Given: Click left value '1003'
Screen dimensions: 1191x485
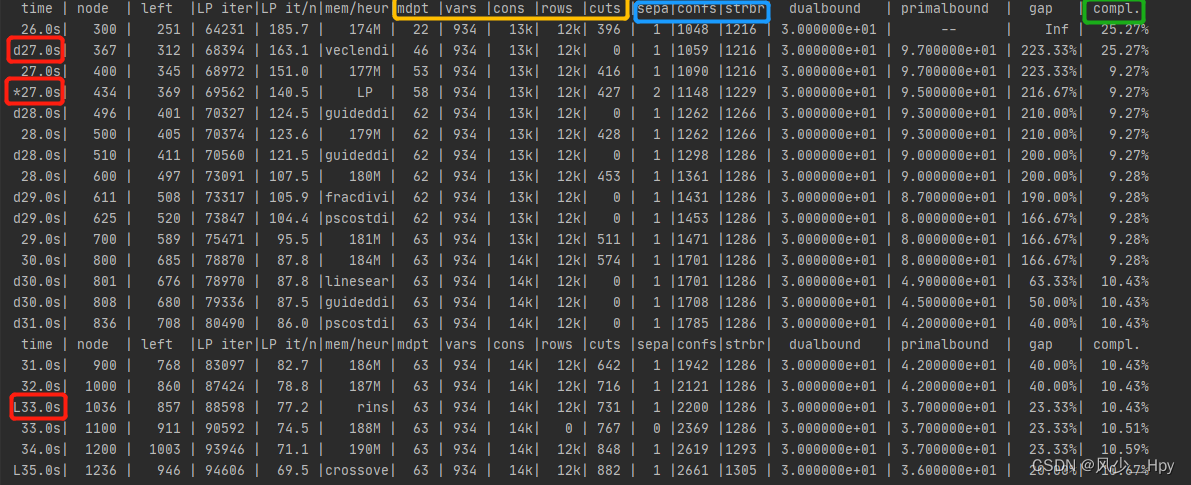Looking at the screenshot, I should point(164,449).
